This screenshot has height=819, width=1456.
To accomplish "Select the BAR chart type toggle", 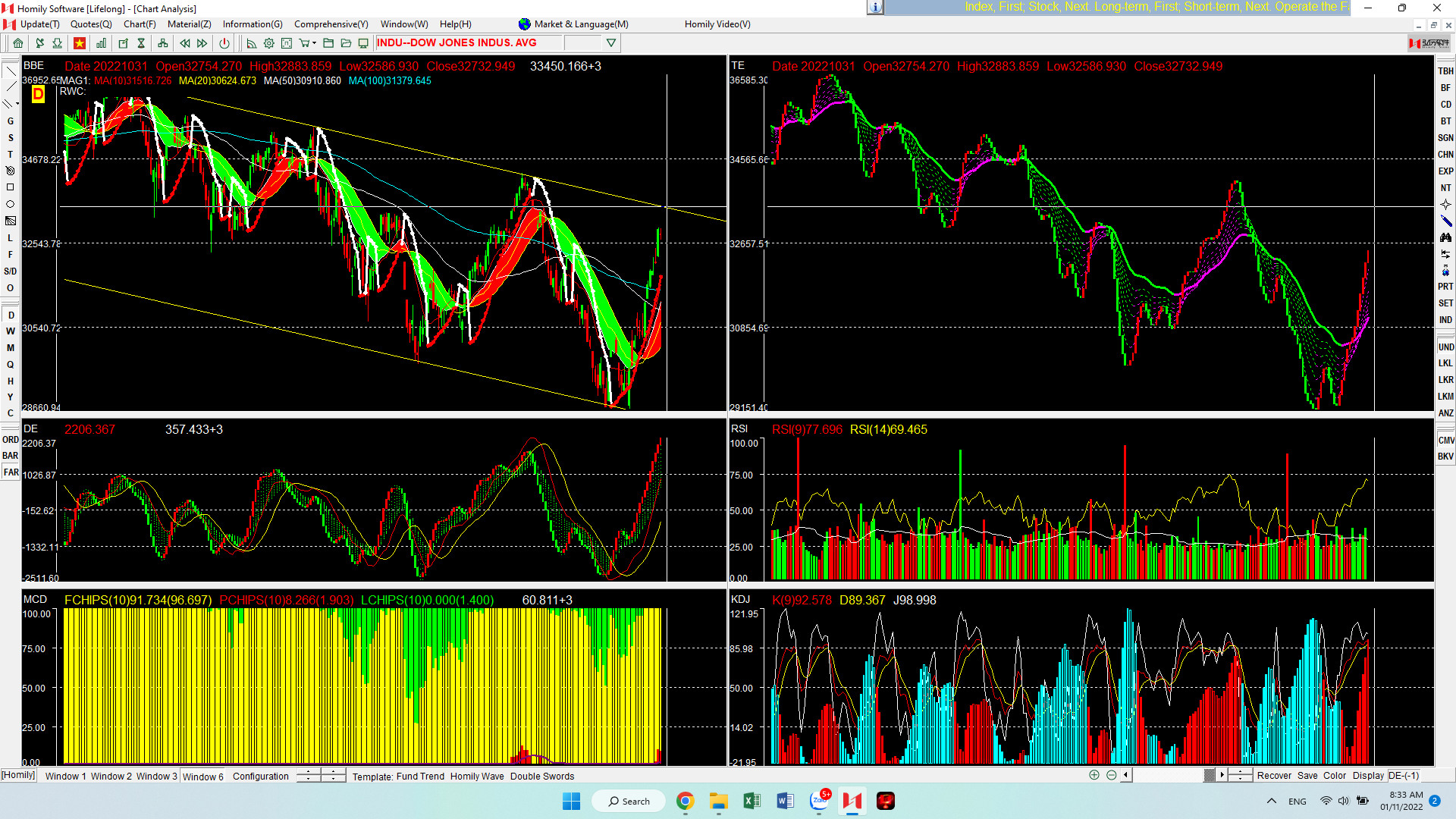I will pyautogui.click(x=10, y=456).
